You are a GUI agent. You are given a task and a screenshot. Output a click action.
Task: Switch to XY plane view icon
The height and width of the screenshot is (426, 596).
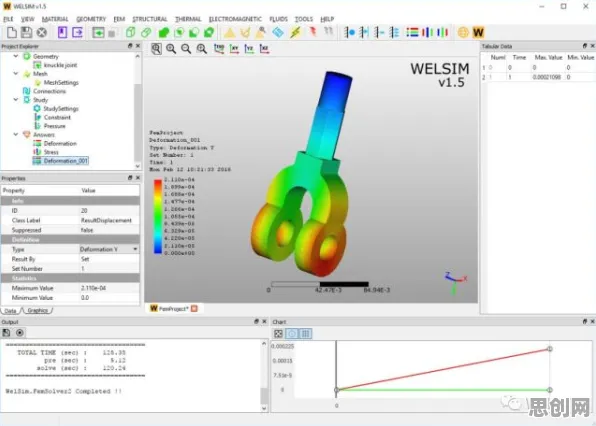(234, 49)
